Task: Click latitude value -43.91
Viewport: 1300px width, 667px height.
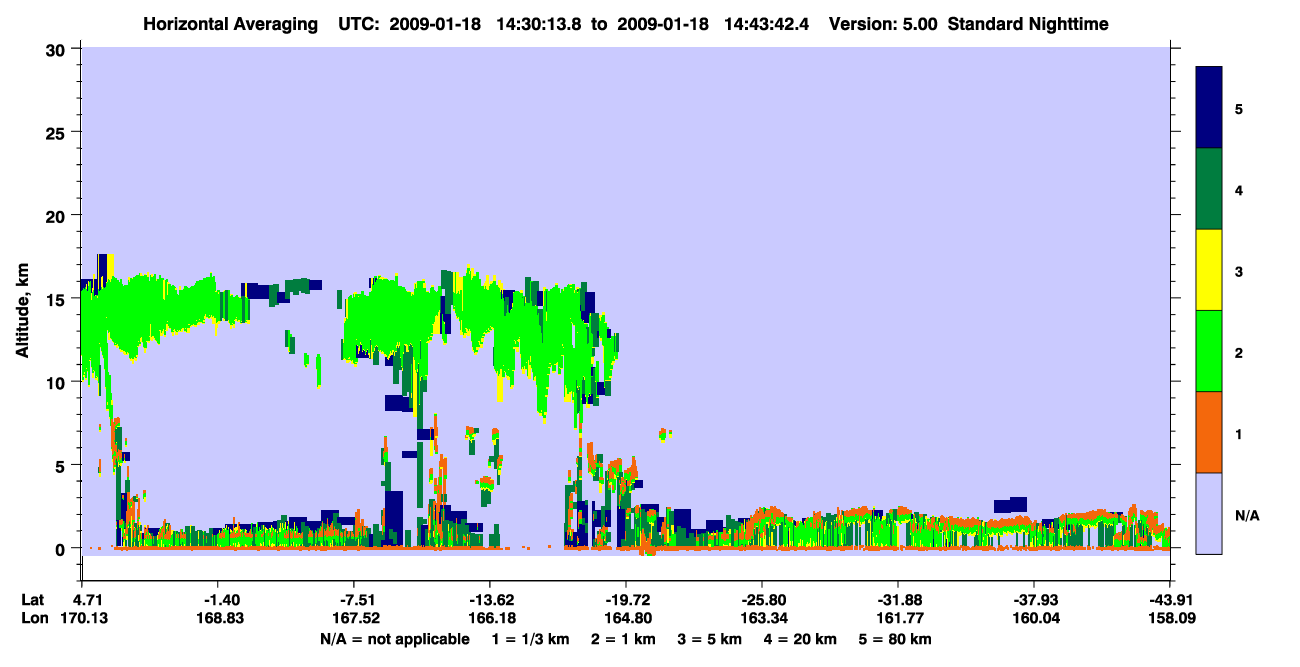Action: tap(1170, 599)
